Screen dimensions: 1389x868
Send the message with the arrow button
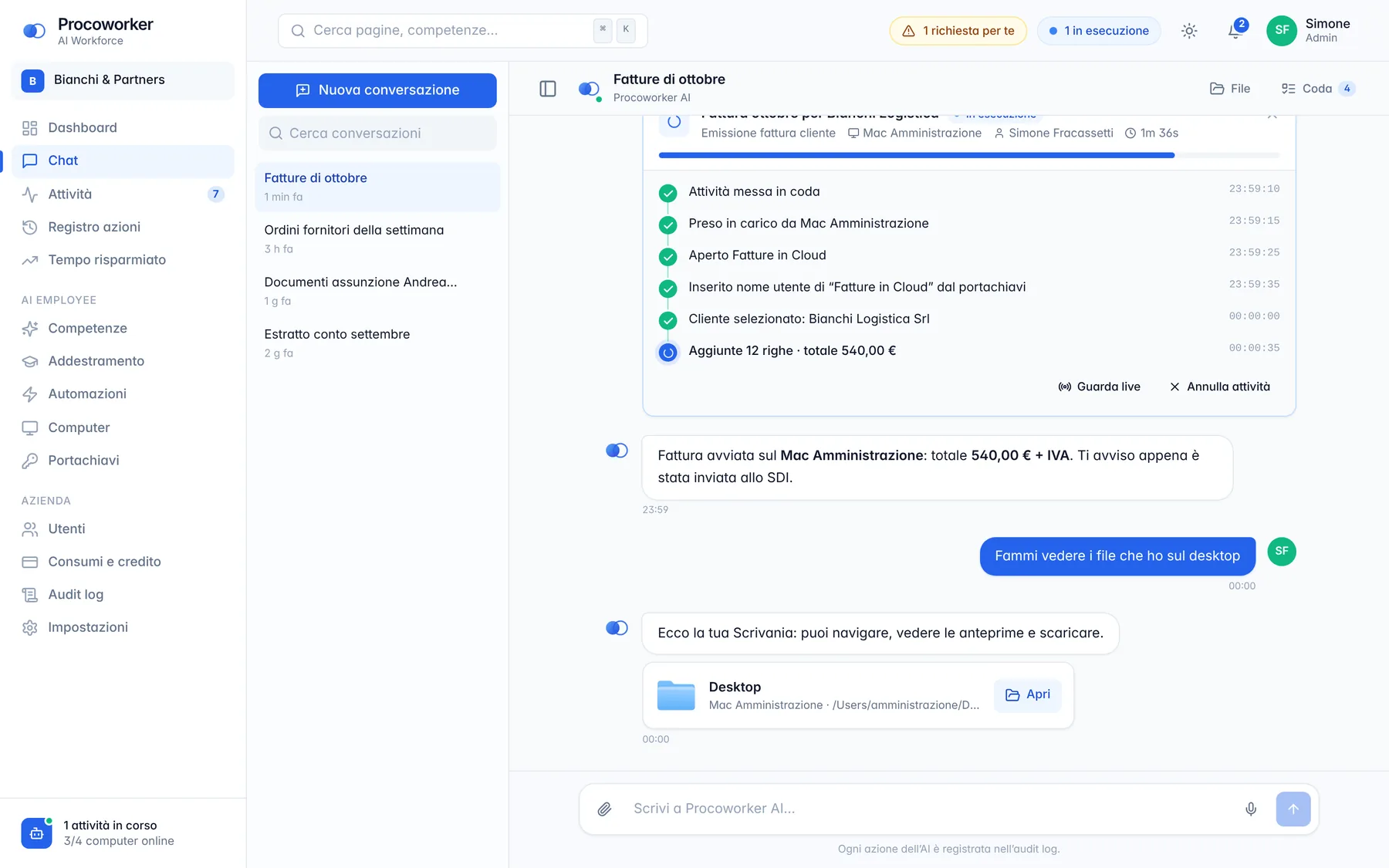(x=1293, y=809)
